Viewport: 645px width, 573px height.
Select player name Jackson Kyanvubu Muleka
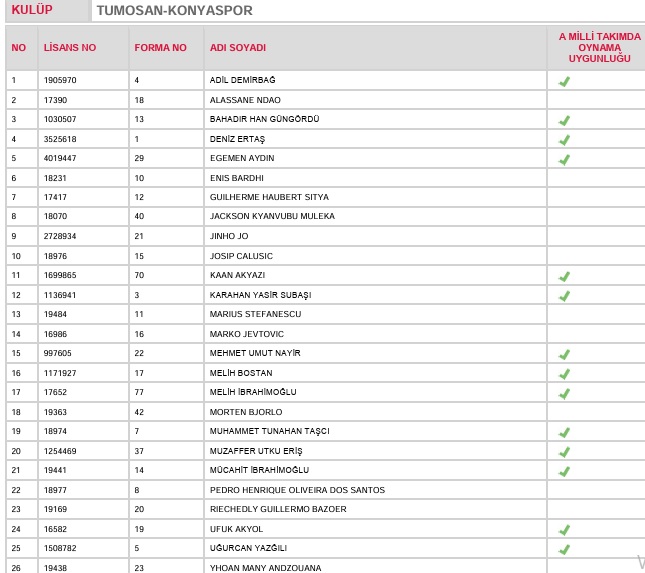tap(272, 216)
